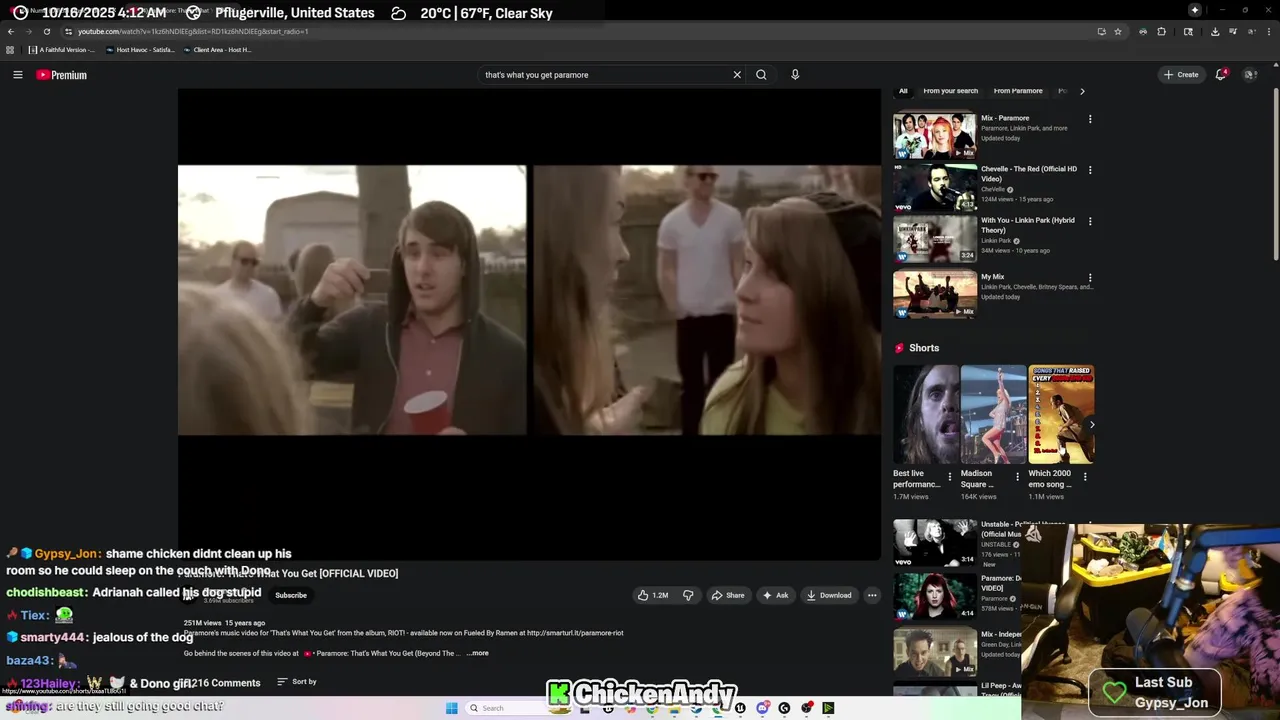Select 'From your search' filter chip
This screenshot has height=720, width=1280.
pos(950,91)
